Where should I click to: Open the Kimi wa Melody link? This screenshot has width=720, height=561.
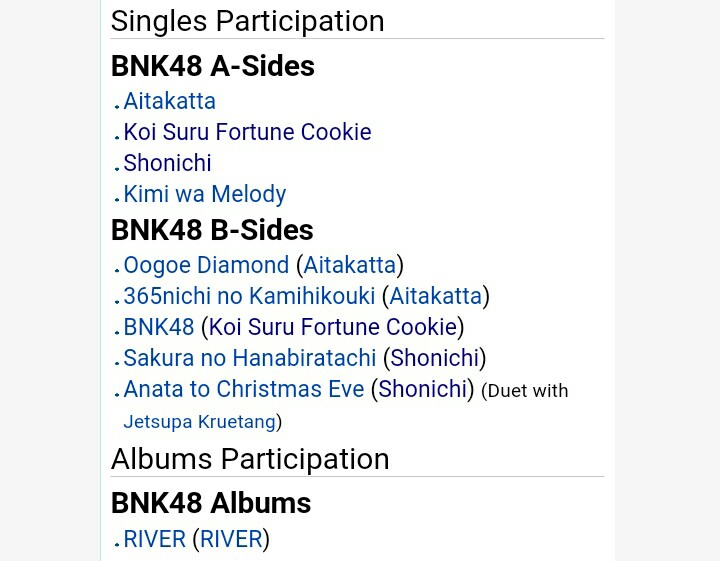pyautogui.click(x=205, y=194)
